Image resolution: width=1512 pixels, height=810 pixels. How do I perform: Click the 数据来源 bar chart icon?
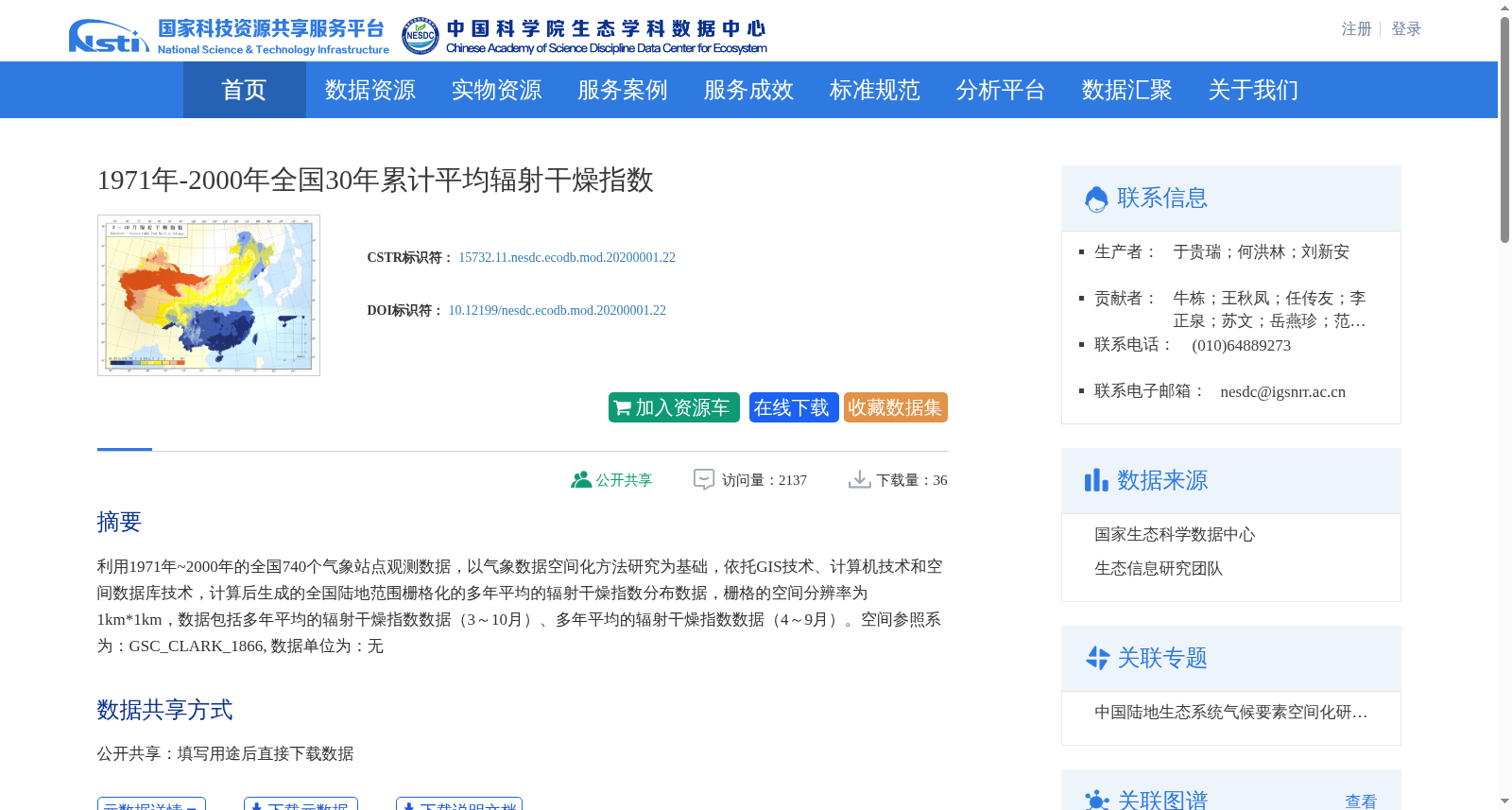1096,480
